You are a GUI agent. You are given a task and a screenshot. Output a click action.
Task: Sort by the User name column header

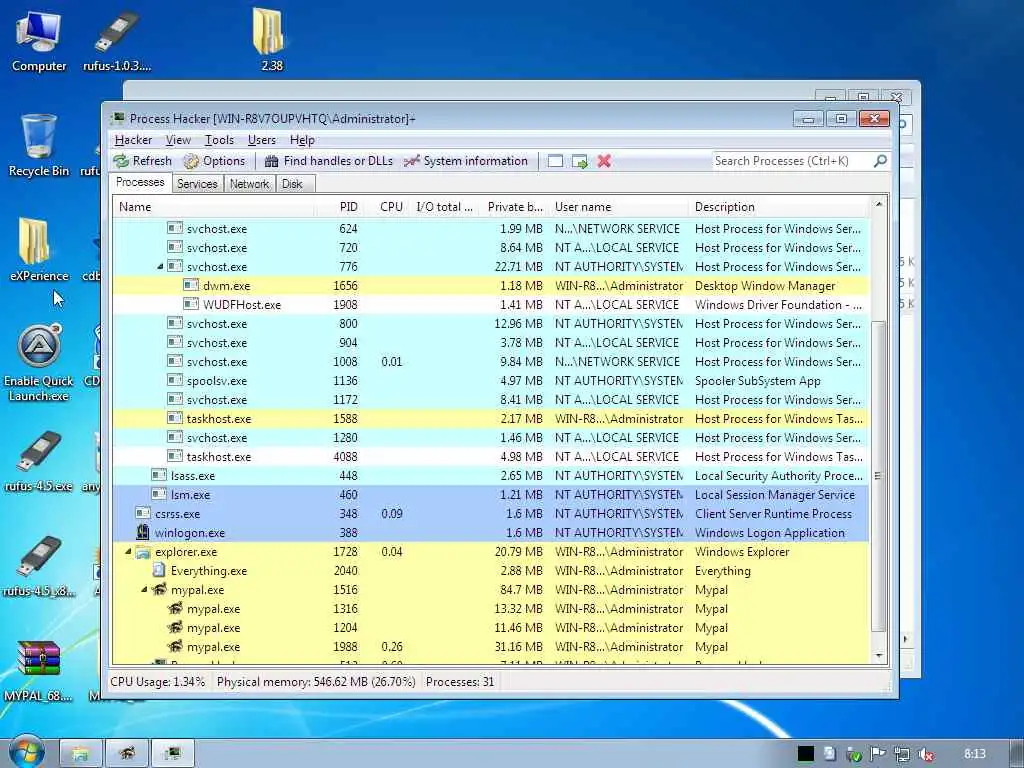point(618,207)
